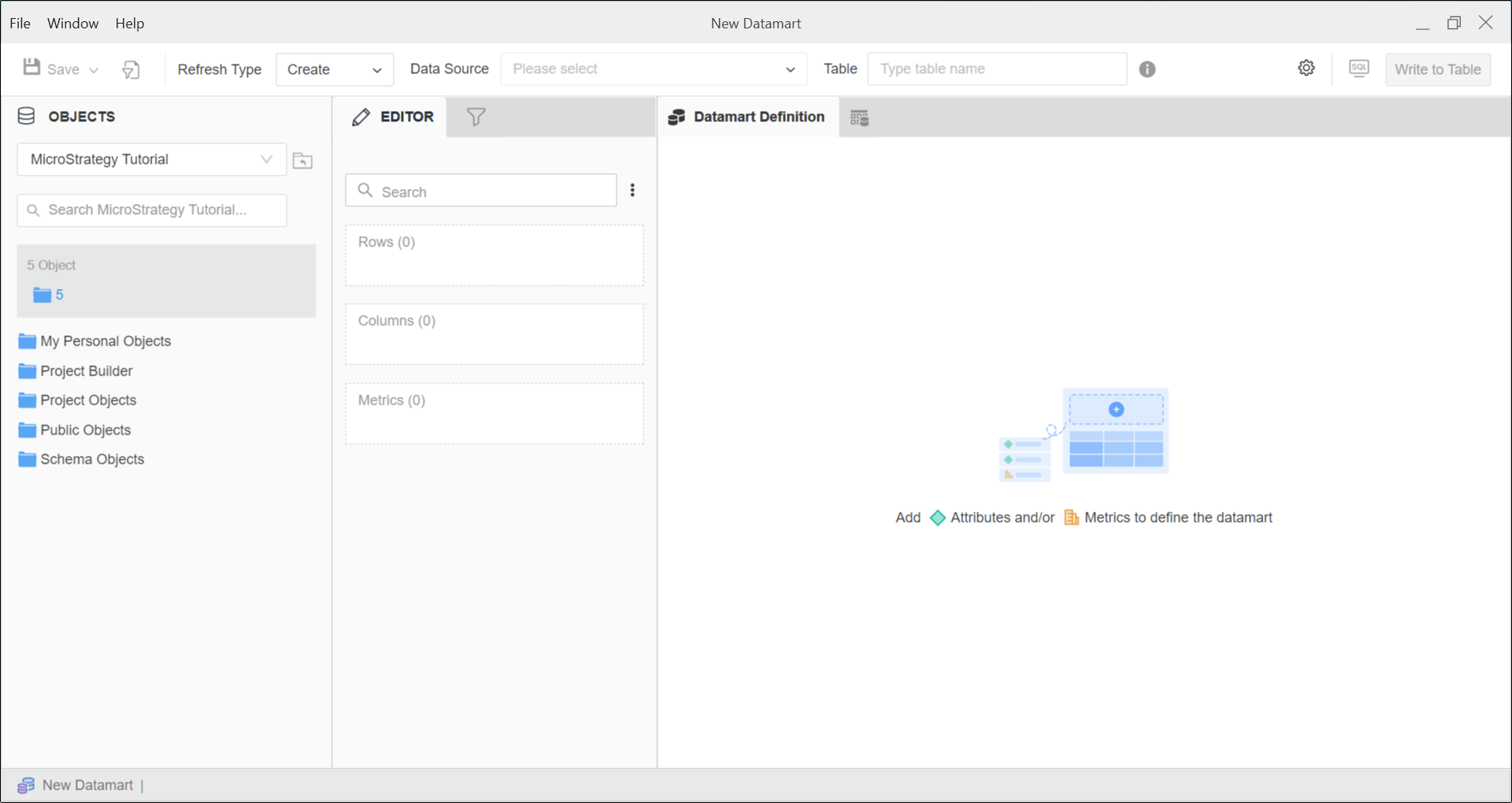Open settings with the gear icon

pyautogui.click(x=1306, y=68)
